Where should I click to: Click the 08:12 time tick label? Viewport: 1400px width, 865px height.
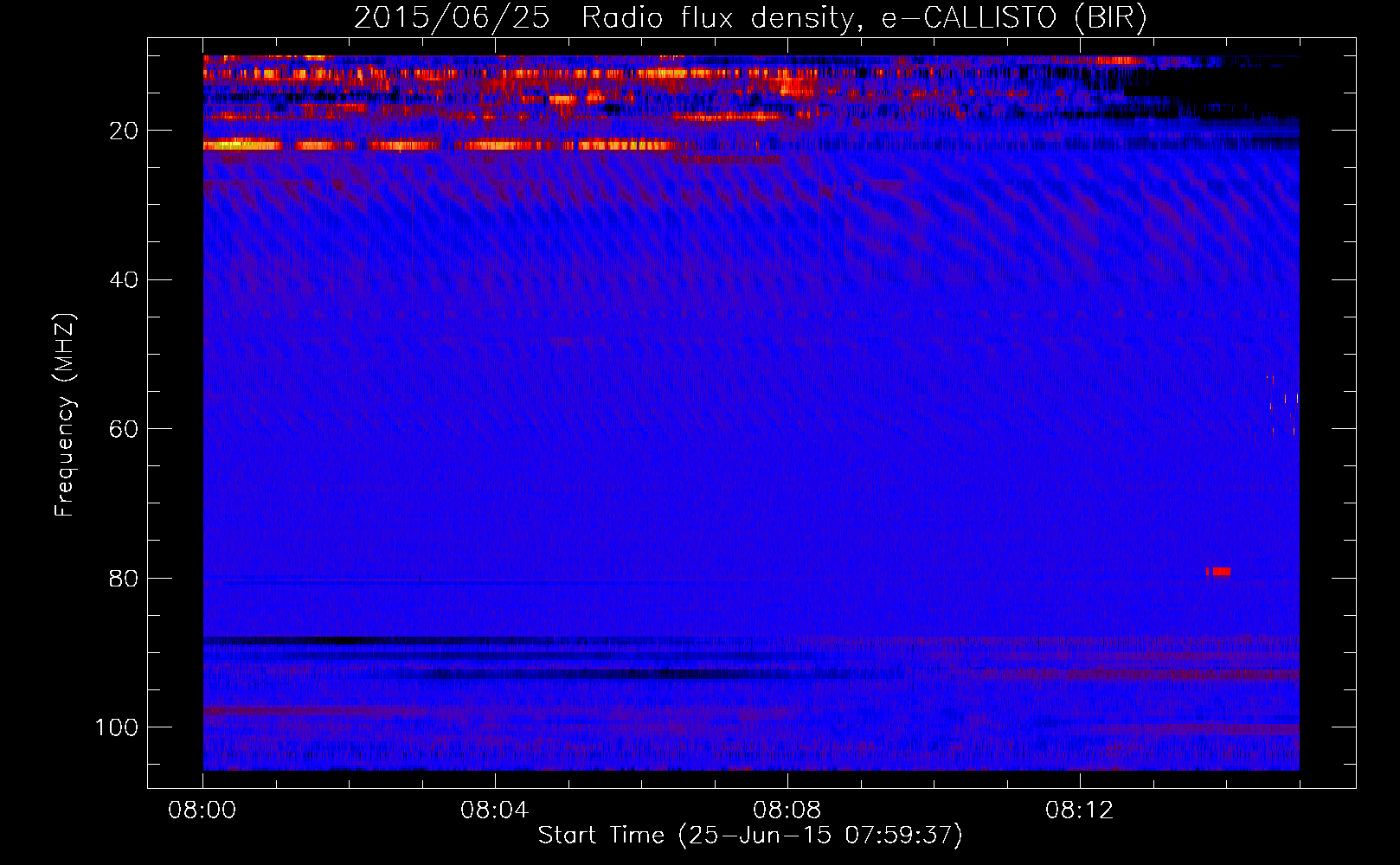1080,811
